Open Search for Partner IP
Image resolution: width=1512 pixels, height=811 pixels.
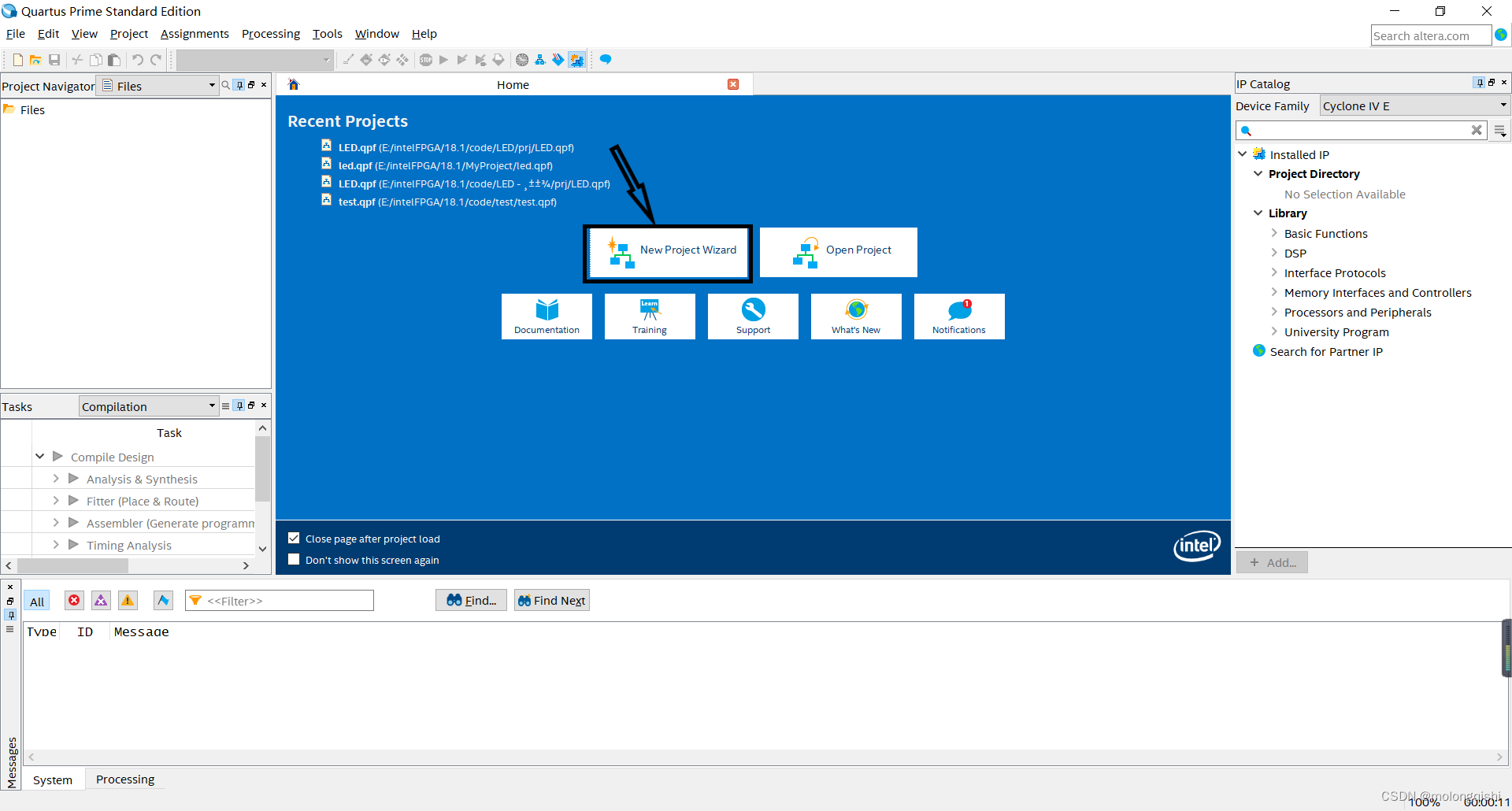(x=1326, y=352)
